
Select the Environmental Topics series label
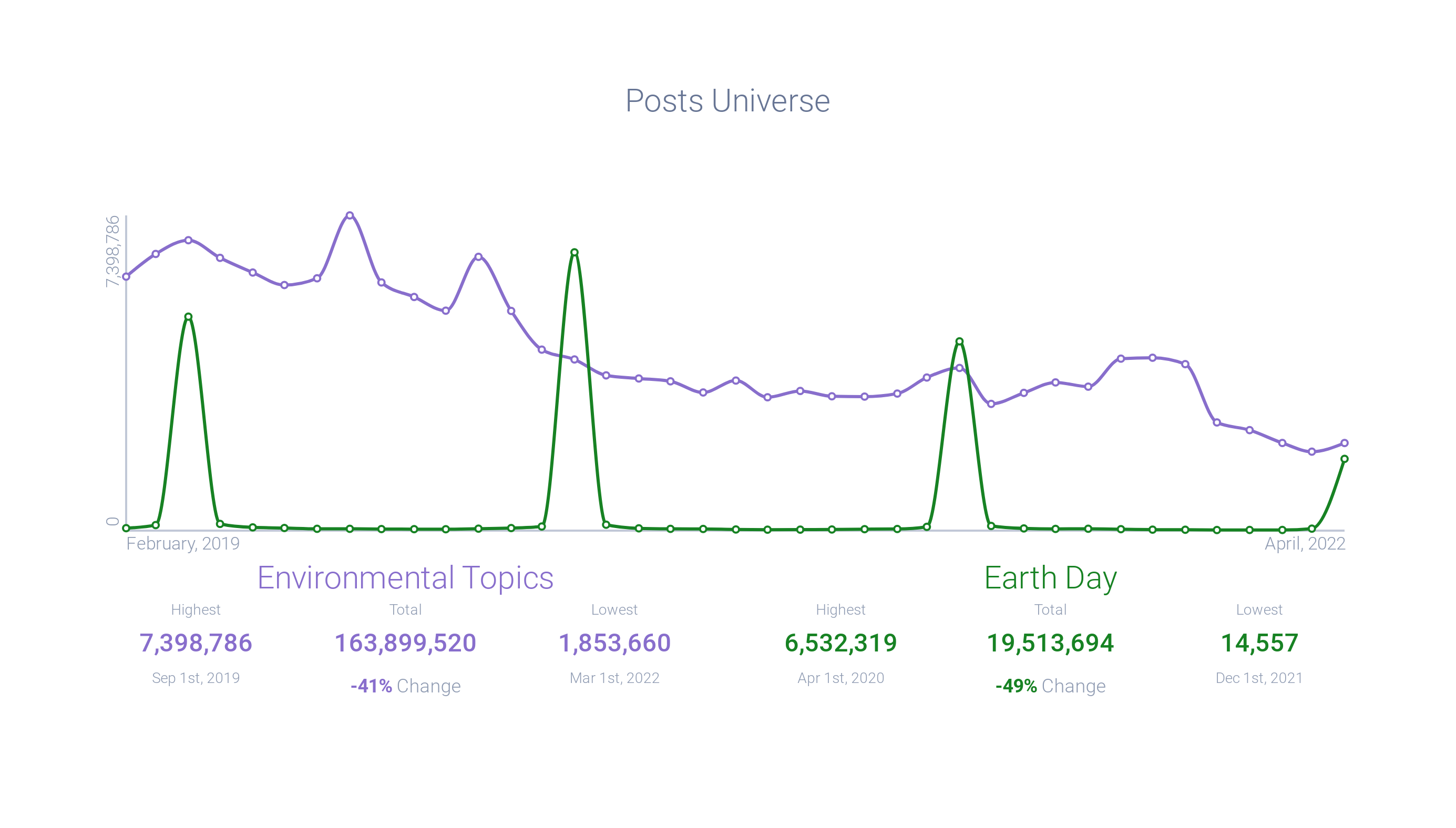click(x=405, y=578)
